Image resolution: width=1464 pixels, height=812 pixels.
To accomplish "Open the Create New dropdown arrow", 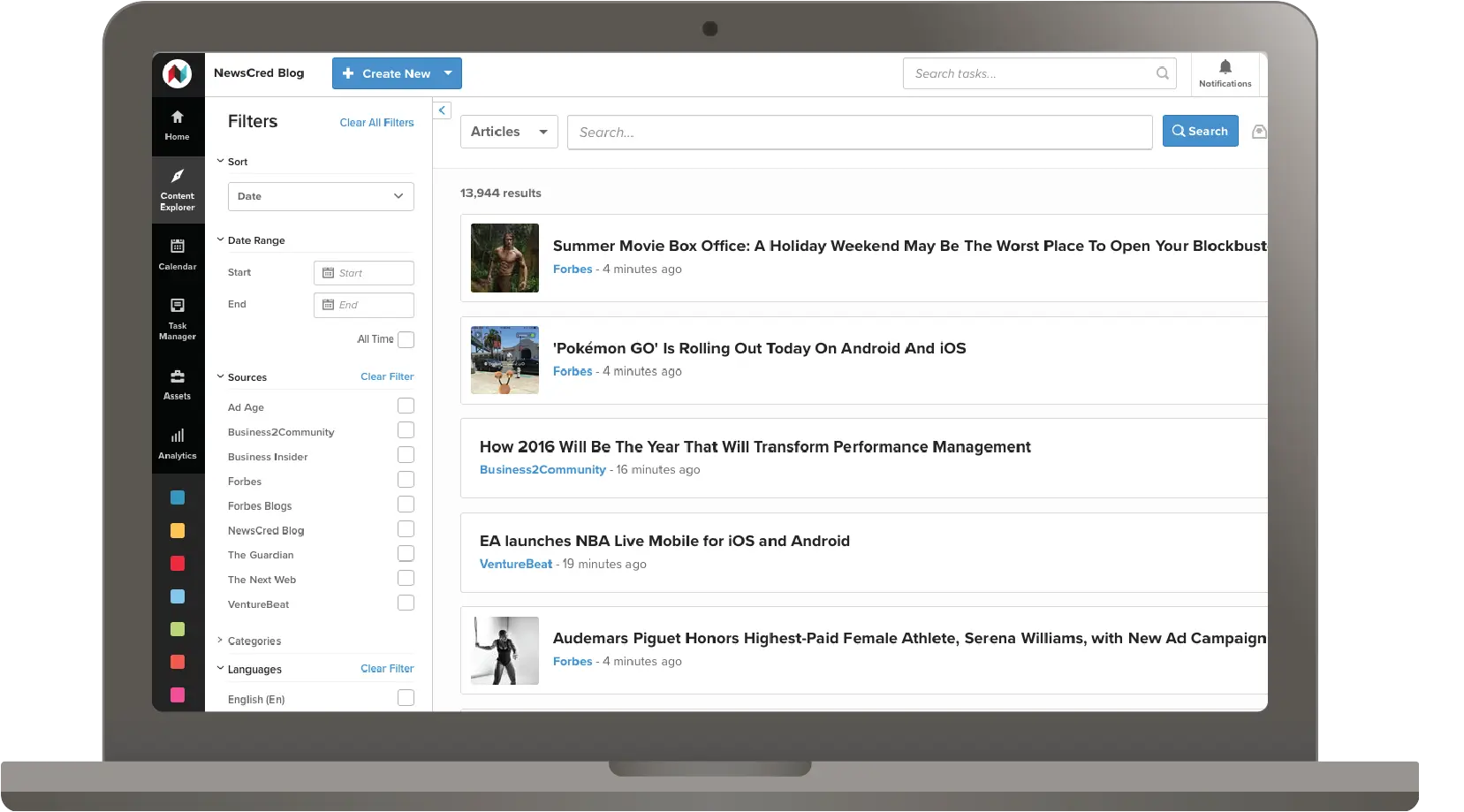I will [x=448, y=73].
